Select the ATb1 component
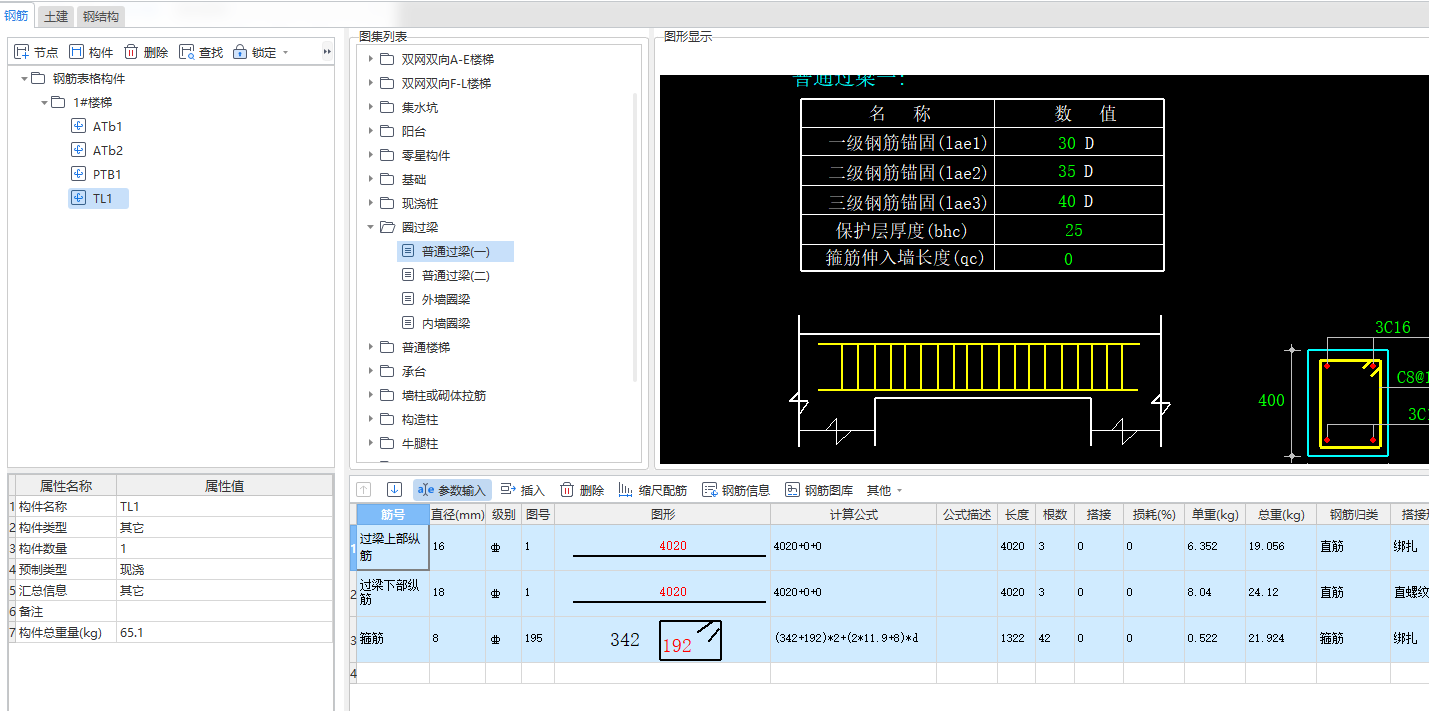Screen dimensions: 1429x711 [x=107, y=127]
